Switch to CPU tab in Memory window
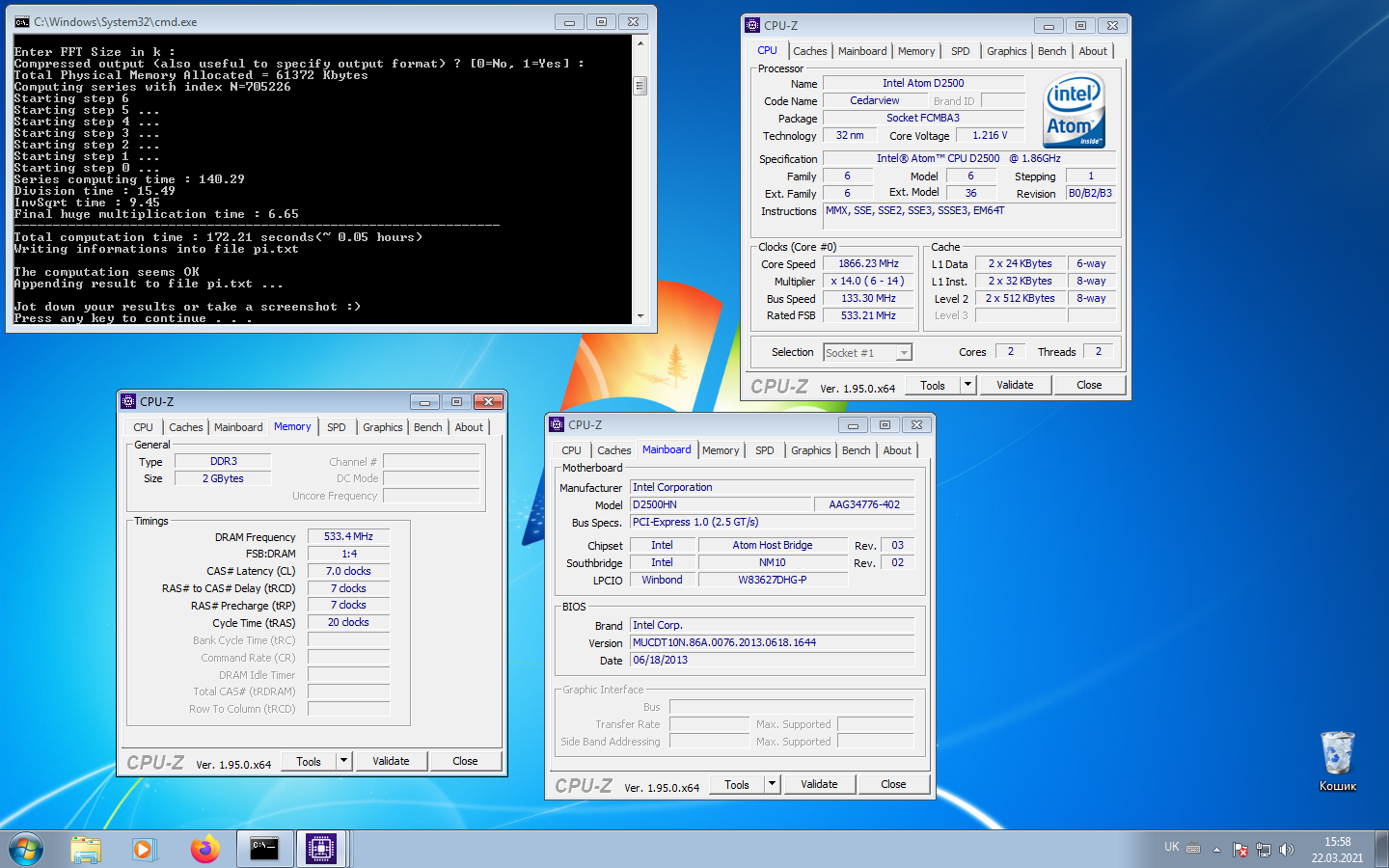Screen dimensions: 1389x868 pos(143,427)
